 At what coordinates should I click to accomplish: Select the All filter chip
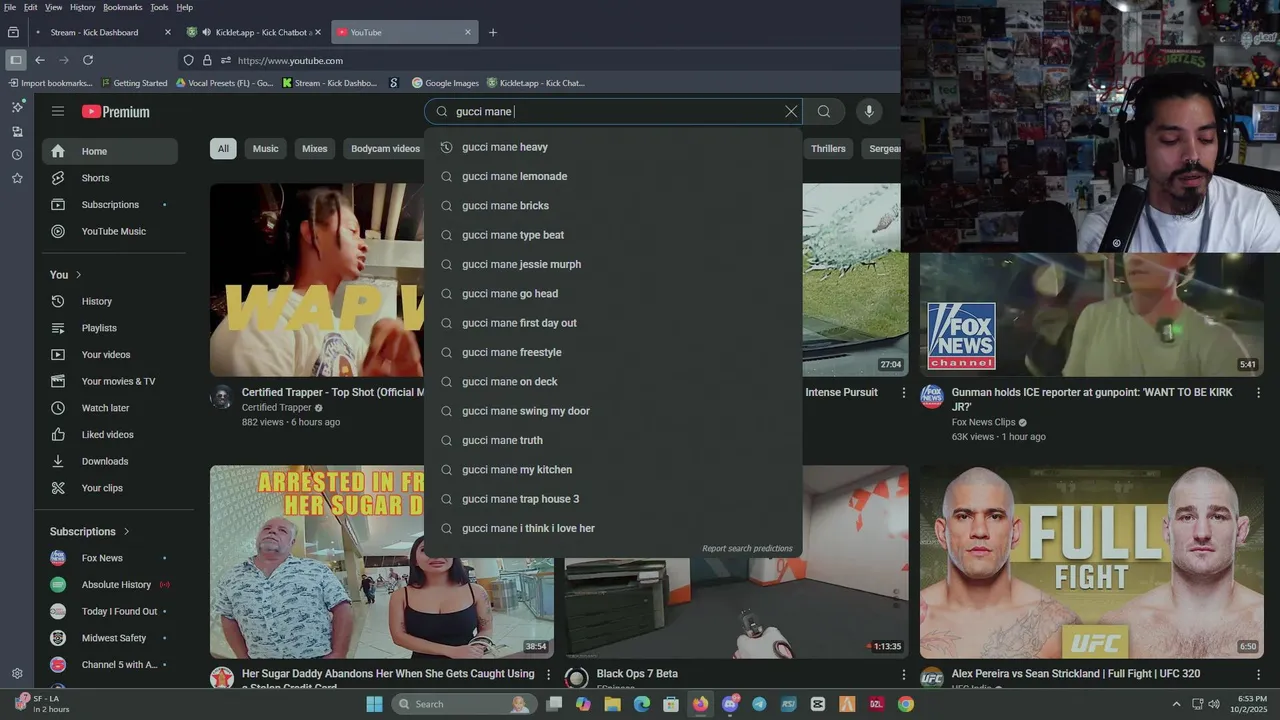point(223,149)
